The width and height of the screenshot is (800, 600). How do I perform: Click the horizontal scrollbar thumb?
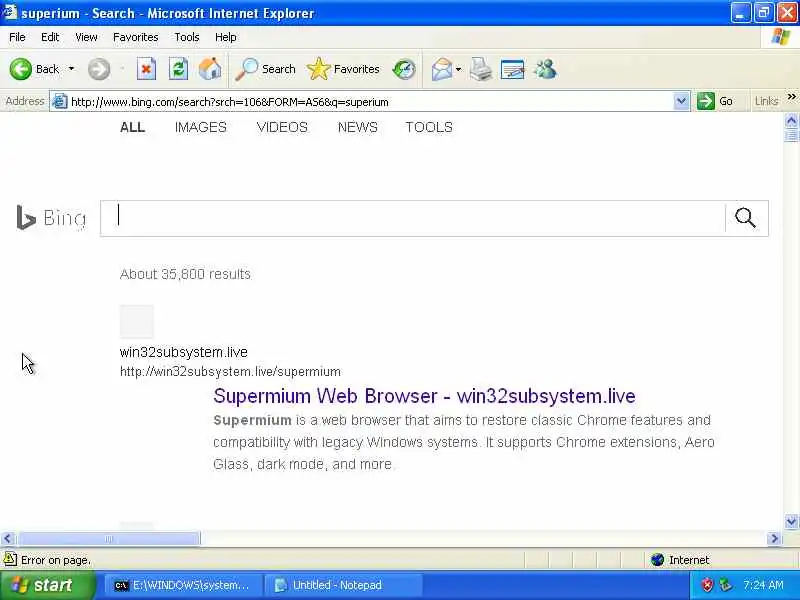click(x=108, y=538)
